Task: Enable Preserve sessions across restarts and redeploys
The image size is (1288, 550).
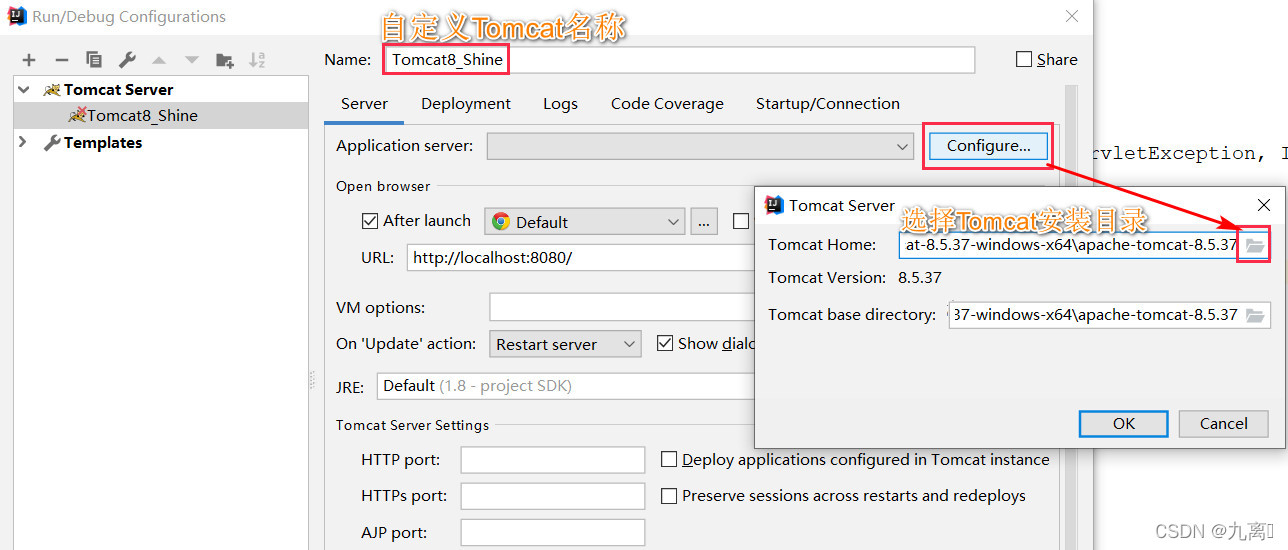Action: point(669,496)
